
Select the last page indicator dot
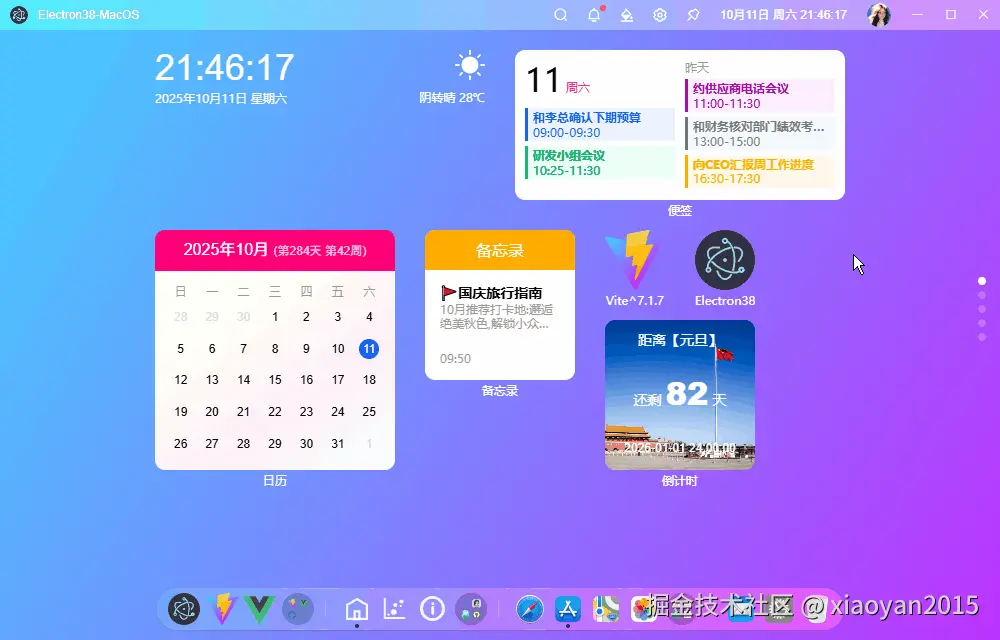(982, 337)
